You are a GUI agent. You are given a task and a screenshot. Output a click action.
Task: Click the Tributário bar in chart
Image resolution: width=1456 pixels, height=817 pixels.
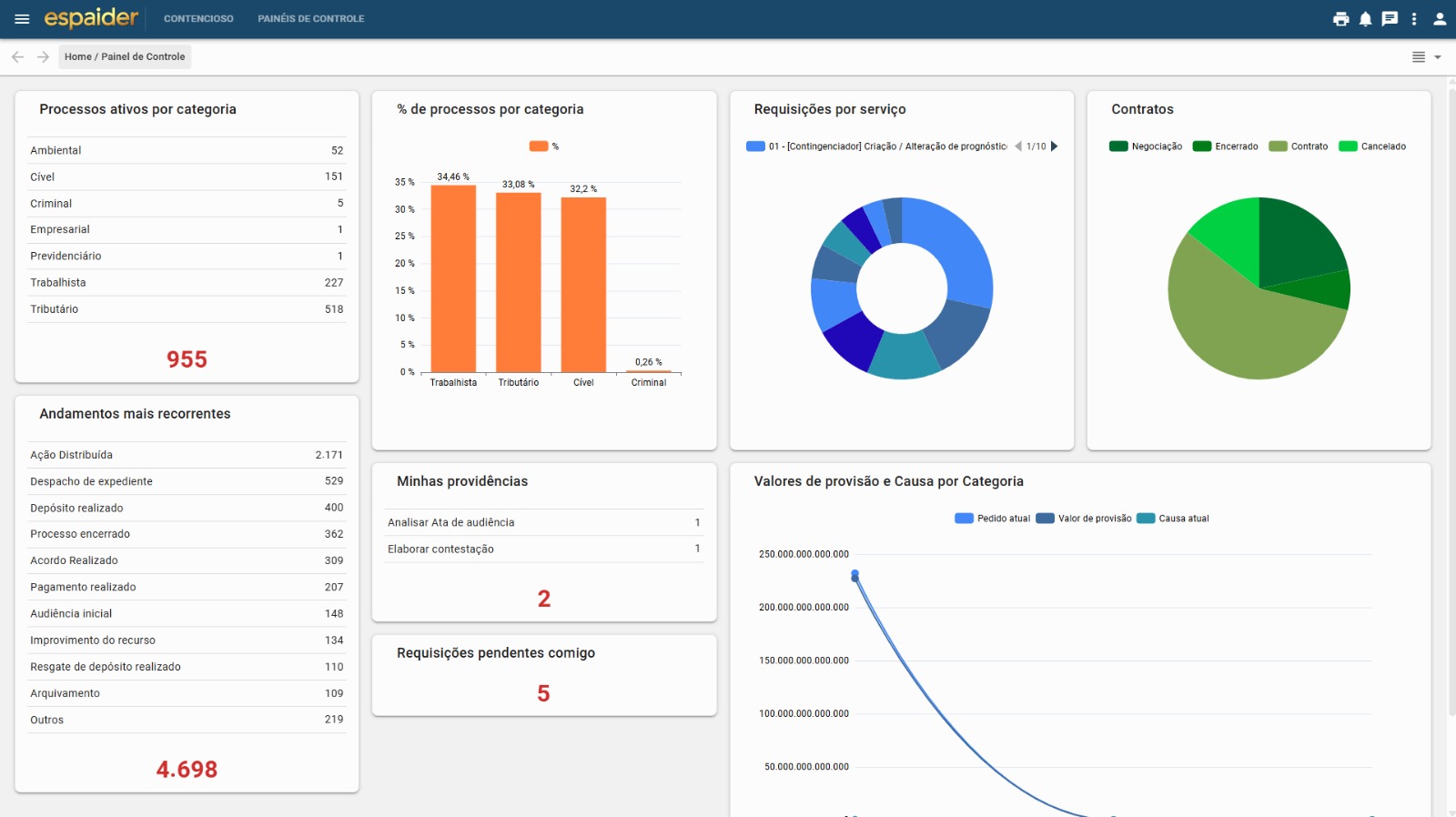point(518,282)
